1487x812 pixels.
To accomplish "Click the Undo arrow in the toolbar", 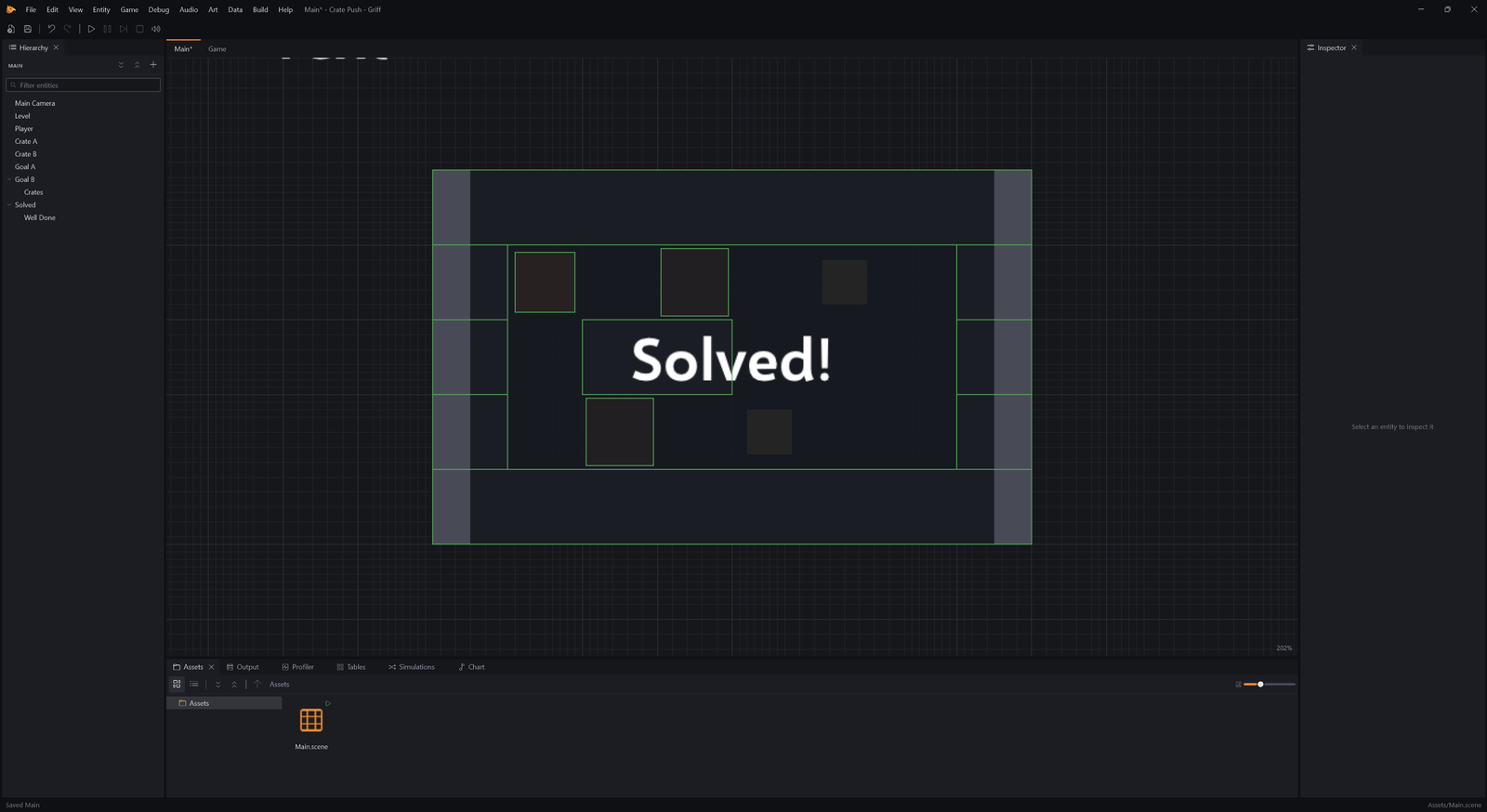I will click(x=51, y=29).
